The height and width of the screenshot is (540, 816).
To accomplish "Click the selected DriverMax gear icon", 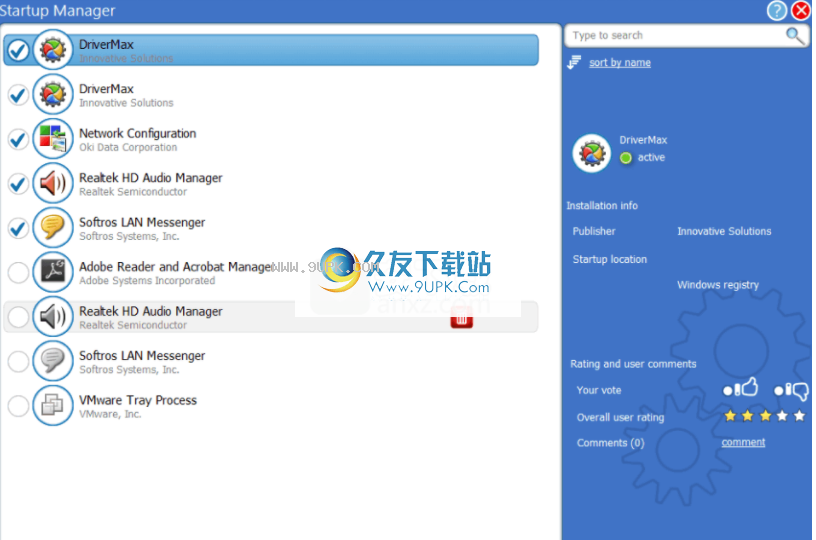I will 53,50.
